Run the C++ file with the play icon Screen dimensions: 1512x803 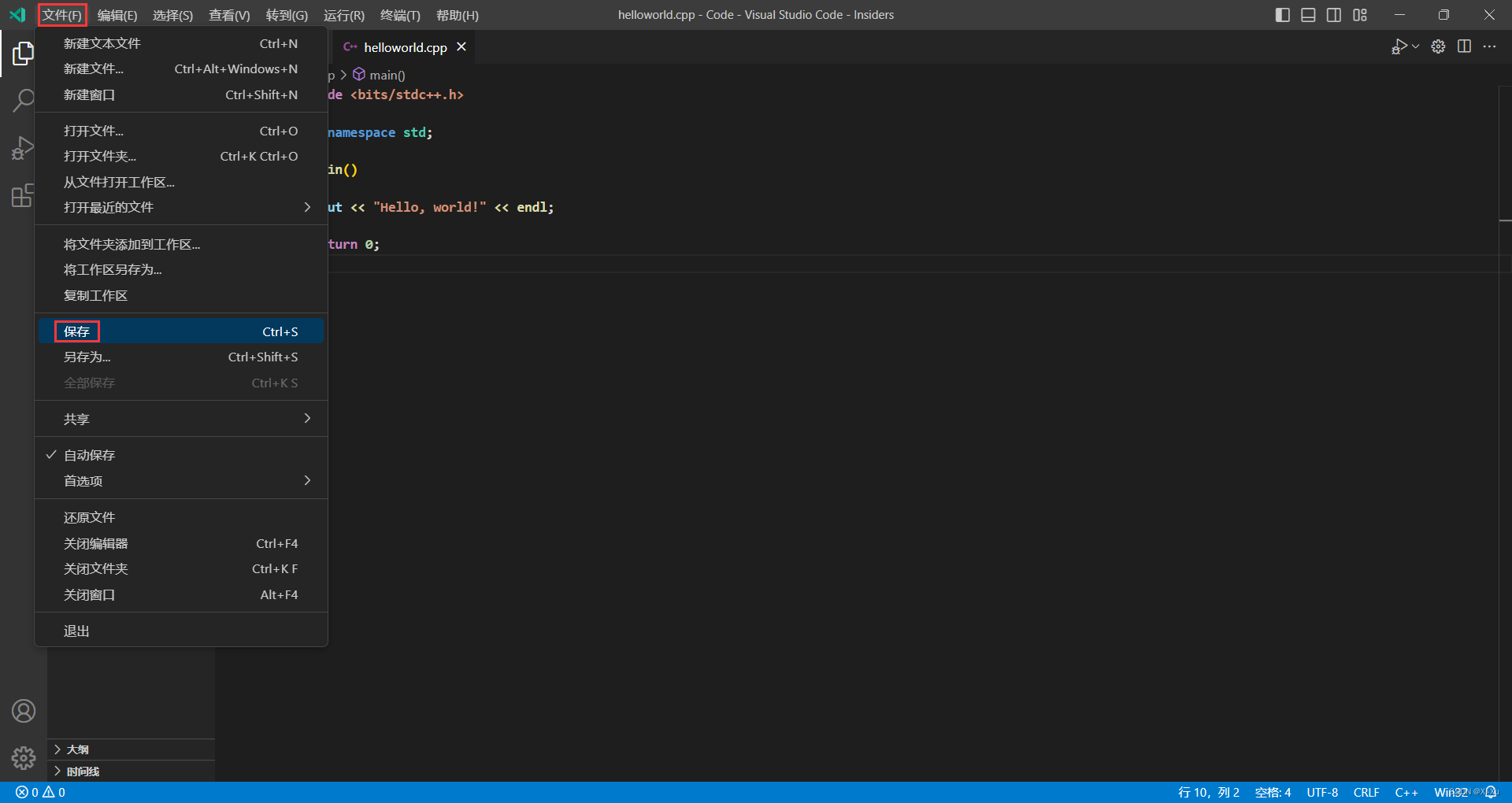click(x=1400, y=46)
